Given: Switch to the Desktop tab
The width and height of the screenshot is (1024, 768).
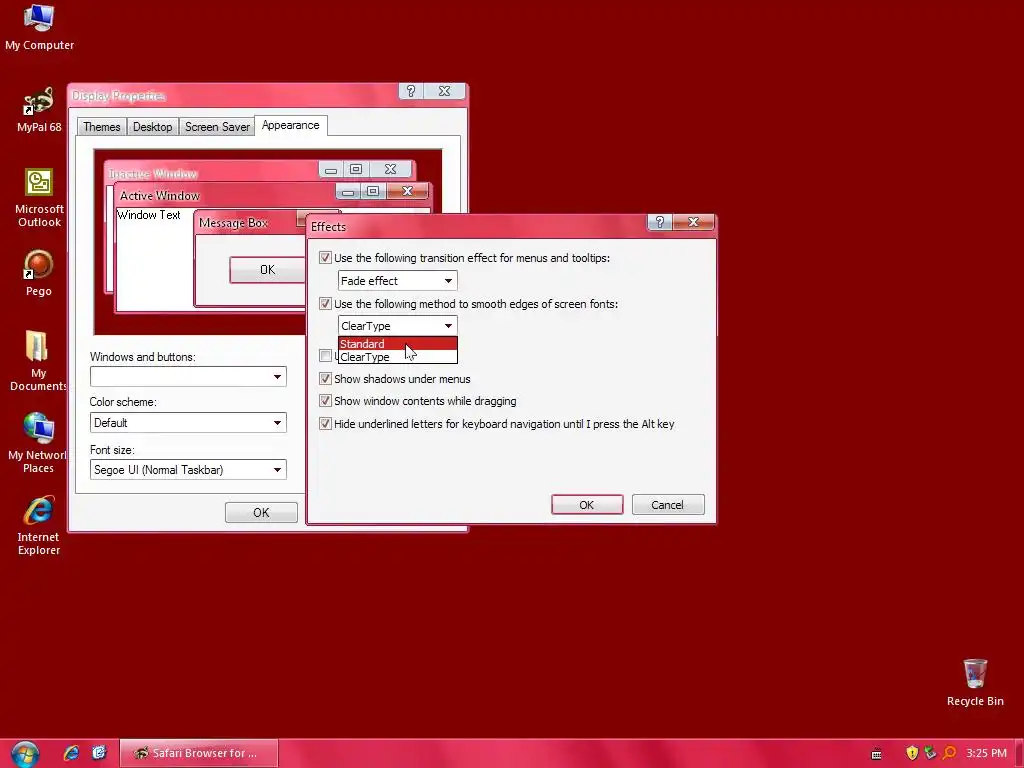Looking at the screenshot, I should (152, 127).
